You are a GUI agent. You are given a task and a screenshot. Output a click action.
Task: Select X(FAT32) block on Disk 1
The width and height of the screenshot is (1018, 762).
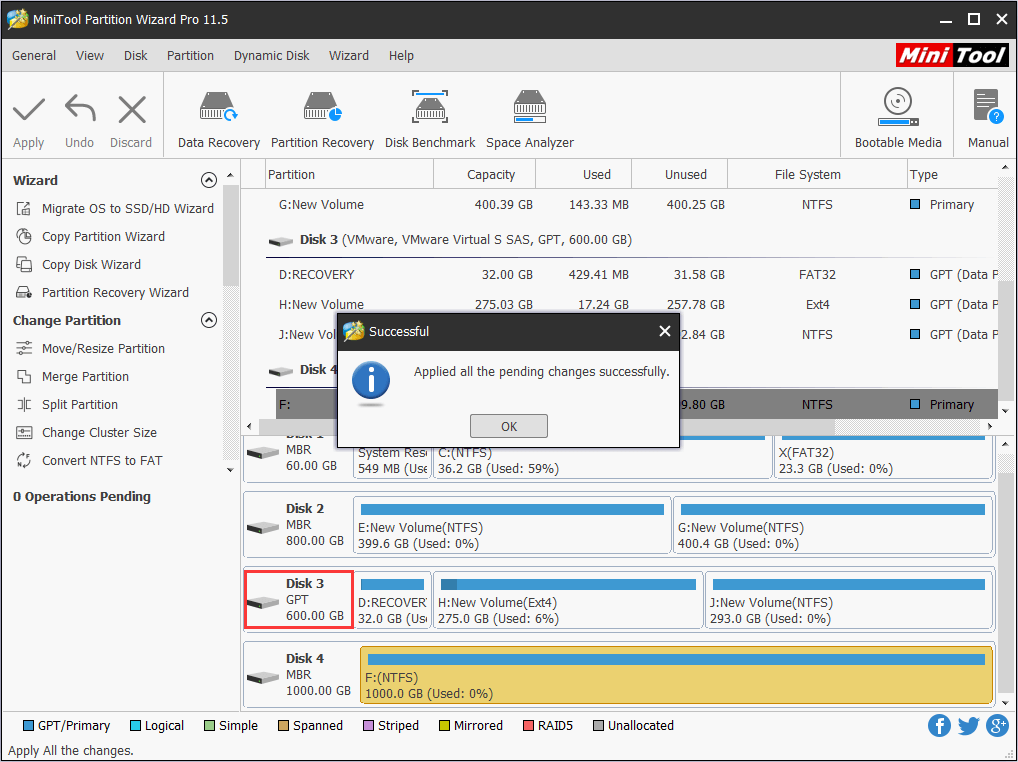(x=883, y=456)
